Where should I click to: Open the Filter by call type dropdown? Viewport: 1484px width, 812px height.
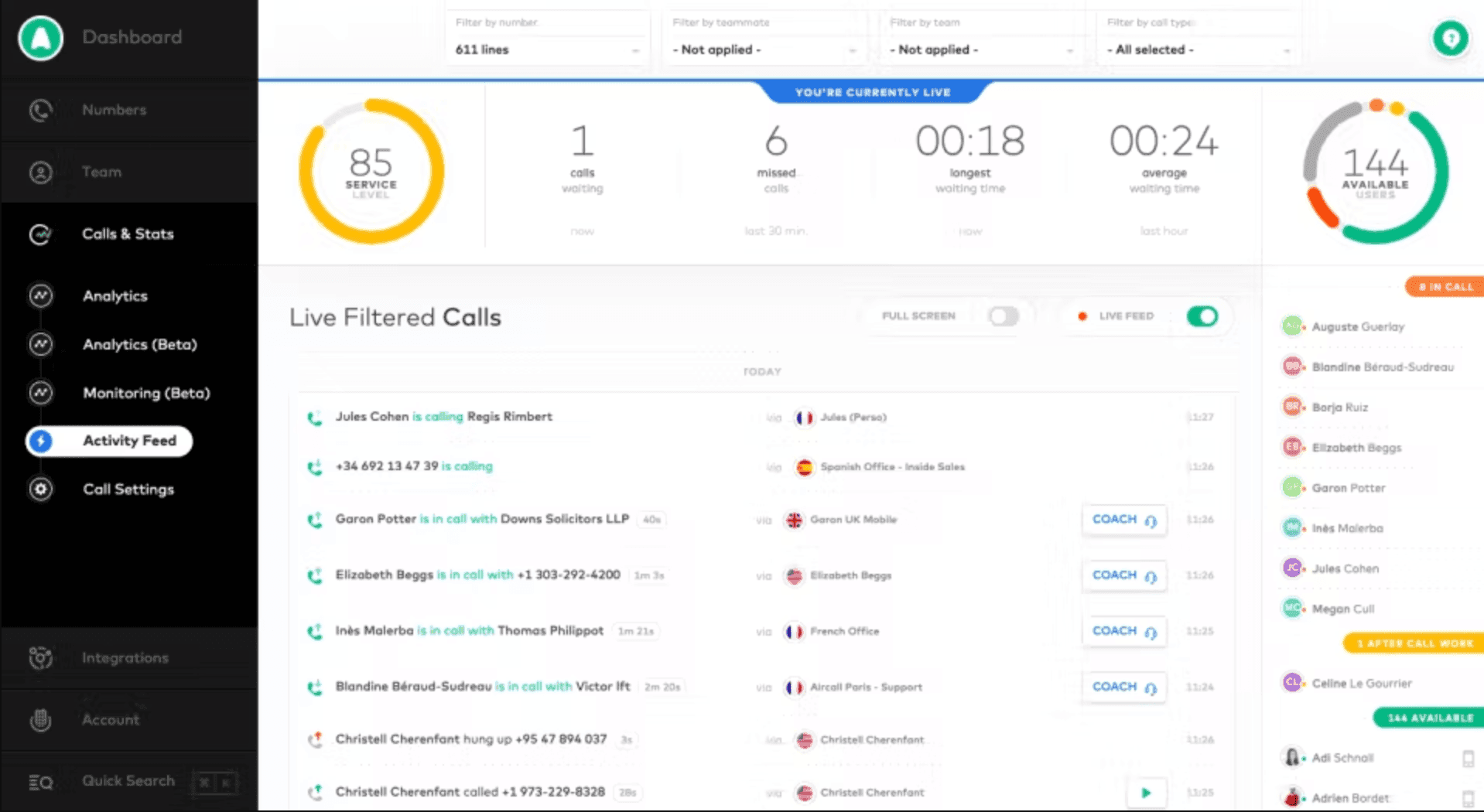1196,49
